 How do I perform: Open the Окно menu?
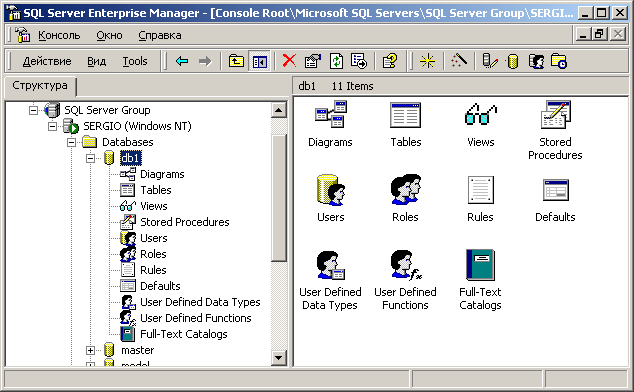[x=109, y=36]
